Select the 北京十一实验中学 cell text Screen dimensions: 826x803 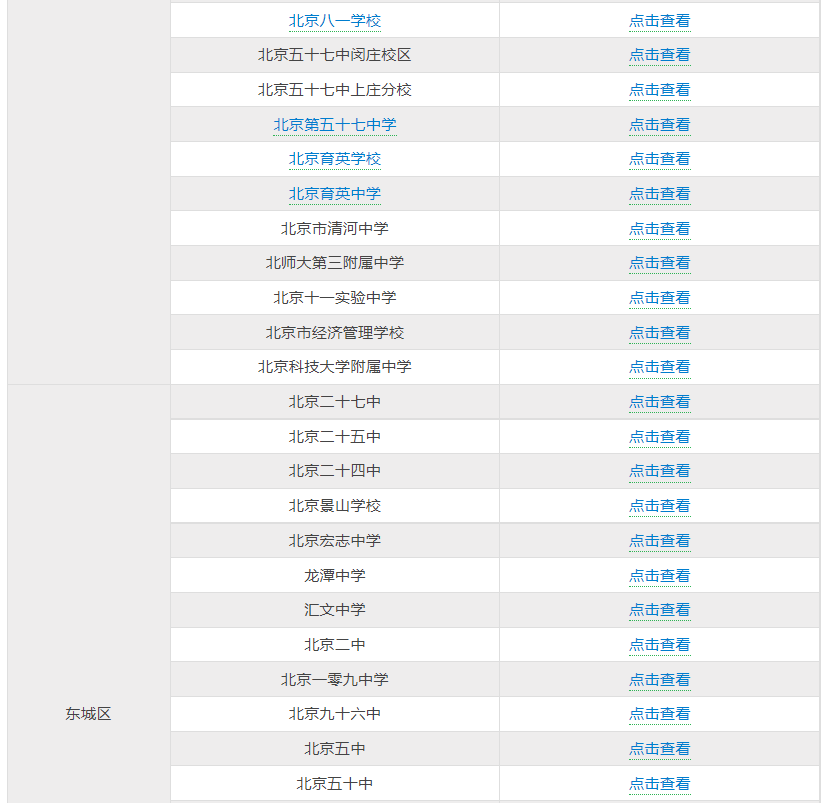[x=335, y=298]
